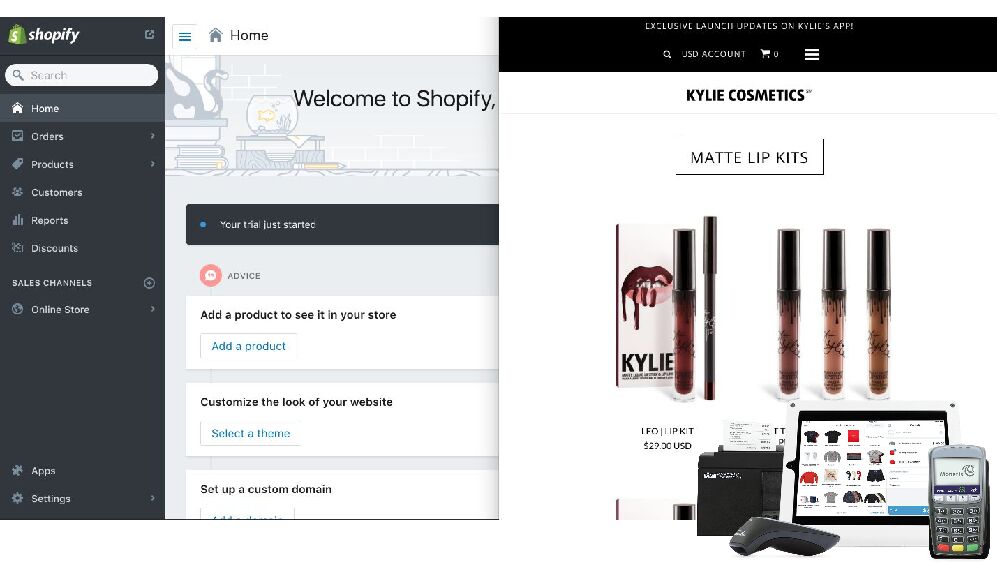1000x563 pixels.
Task: Click Add a product button
Action: [249, 346]
